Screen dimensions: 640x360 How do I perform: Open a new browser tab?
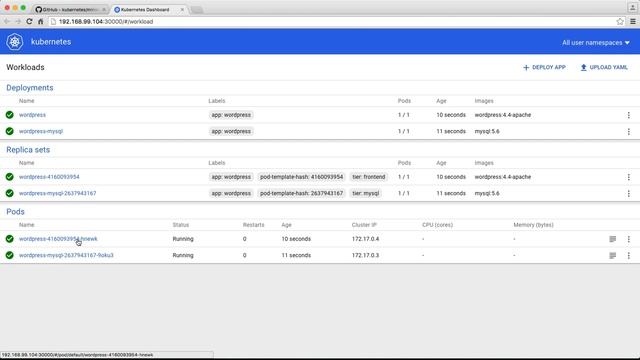pyautogui.click(x=197, y=10)
